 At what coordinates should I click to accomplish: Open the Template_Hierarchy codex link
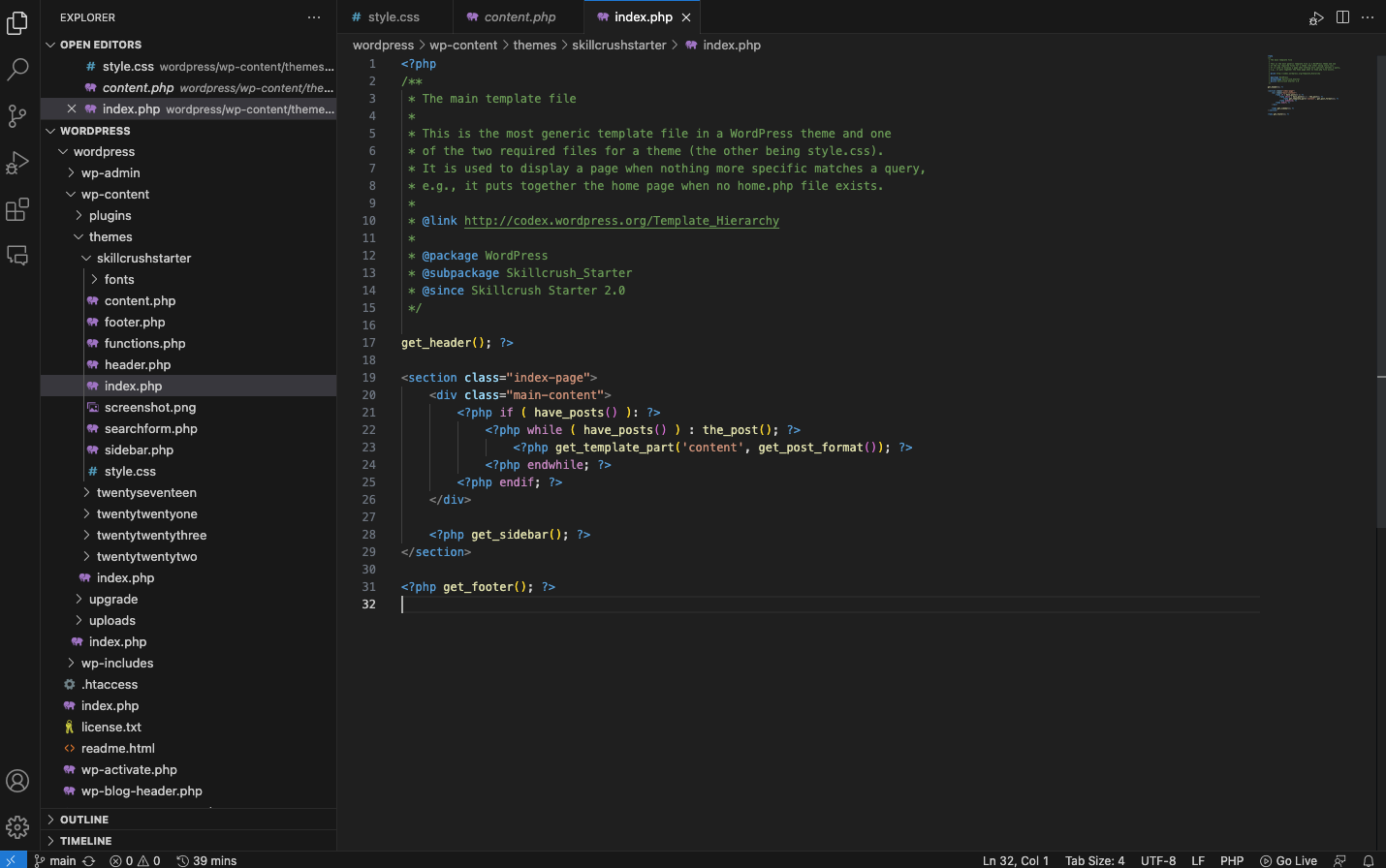621,221
